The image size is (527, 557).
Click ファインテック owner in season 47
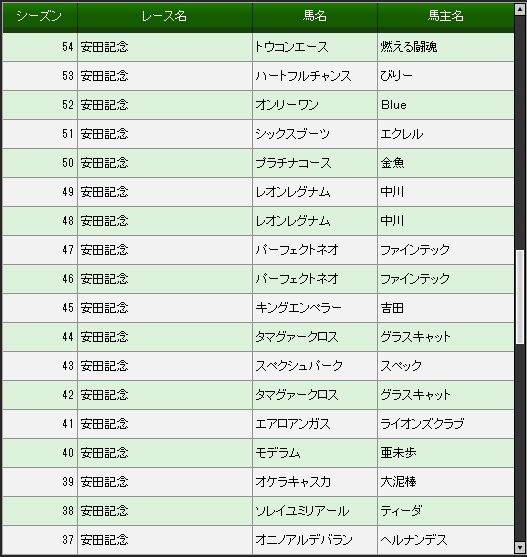415,250
